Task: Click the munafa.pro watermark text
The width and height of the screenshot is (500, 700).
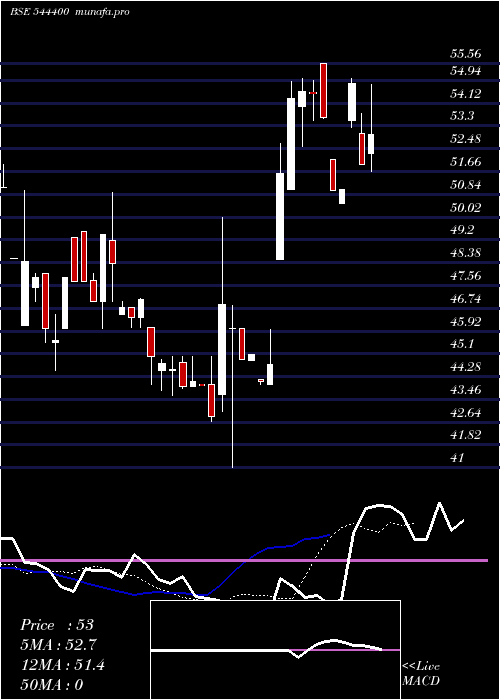Action: [x=103, y=12]
